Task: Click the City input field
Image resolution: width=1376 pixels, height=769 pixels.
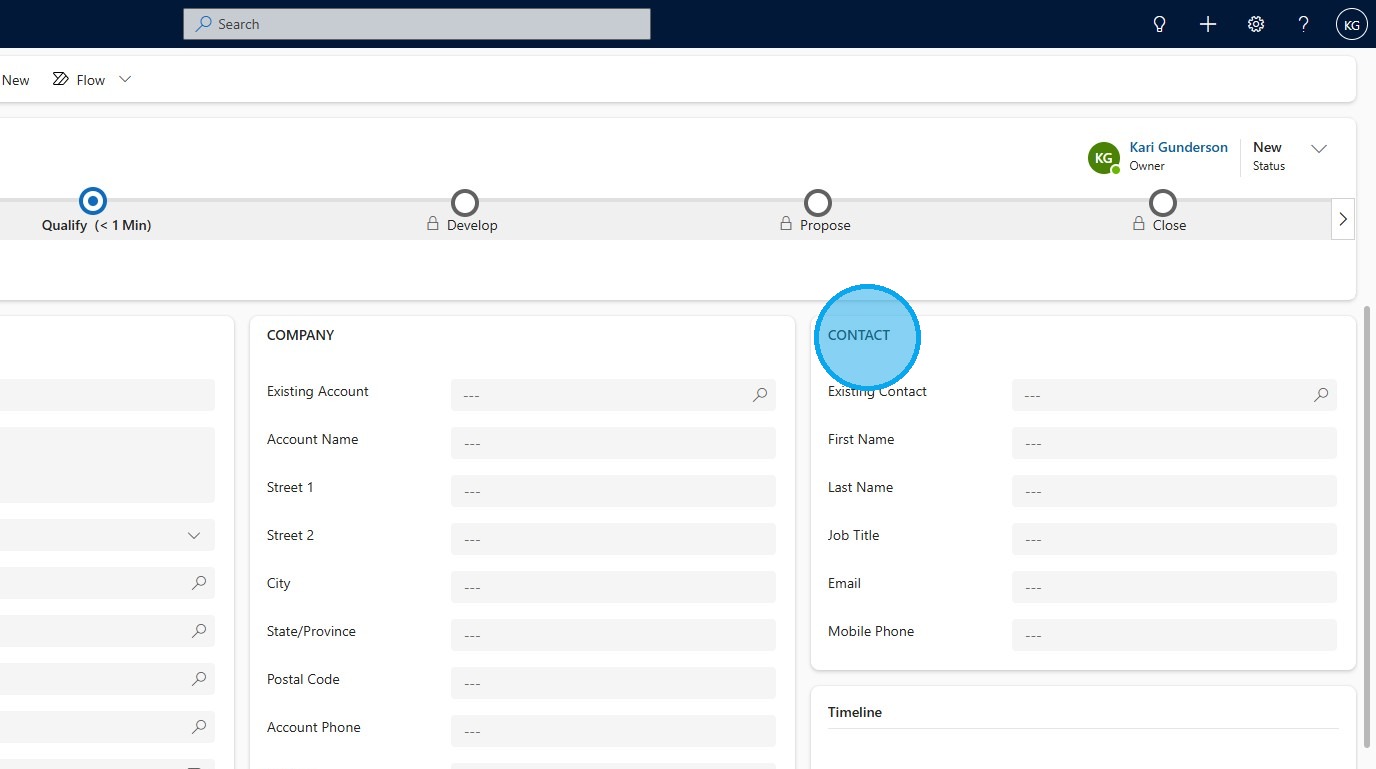Action: tap(613, 587)
